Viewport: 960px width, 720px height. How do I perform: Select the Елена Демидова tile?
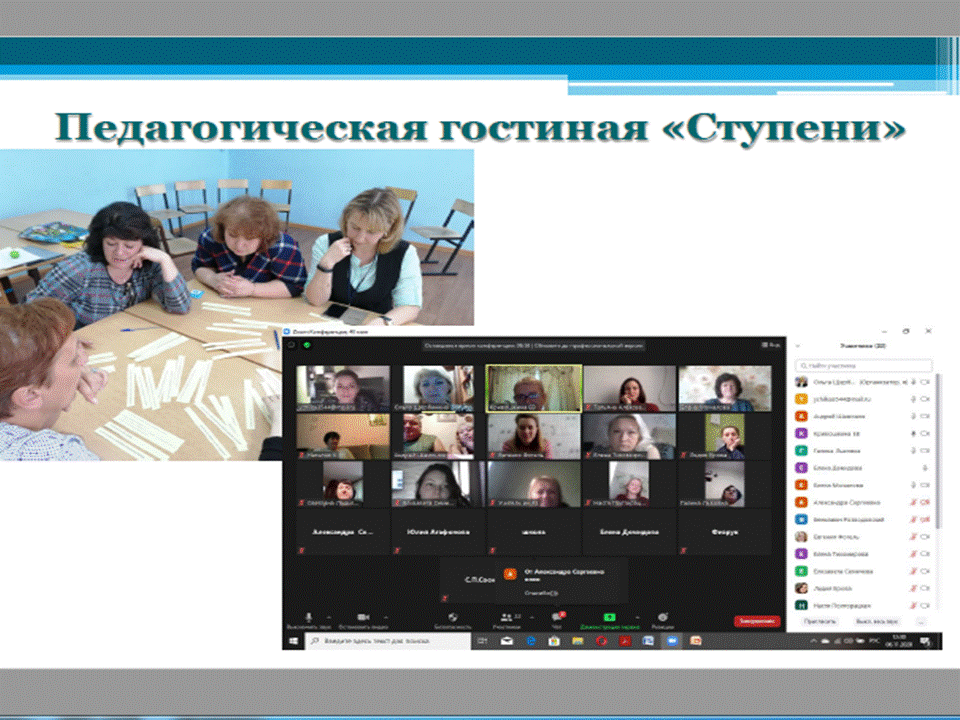pyautogui.click(x=629, y=532)
